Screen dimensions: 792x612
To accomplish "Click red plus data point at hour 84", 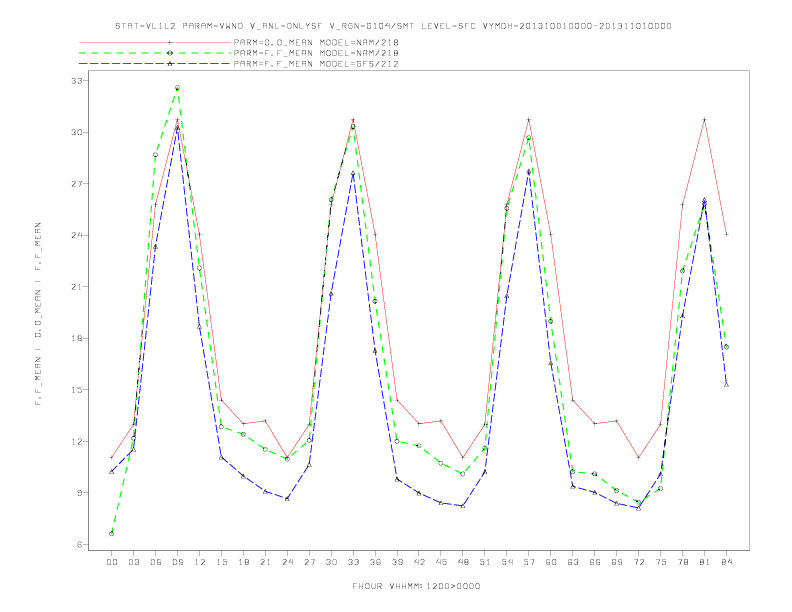I will (x=726, y=234).
